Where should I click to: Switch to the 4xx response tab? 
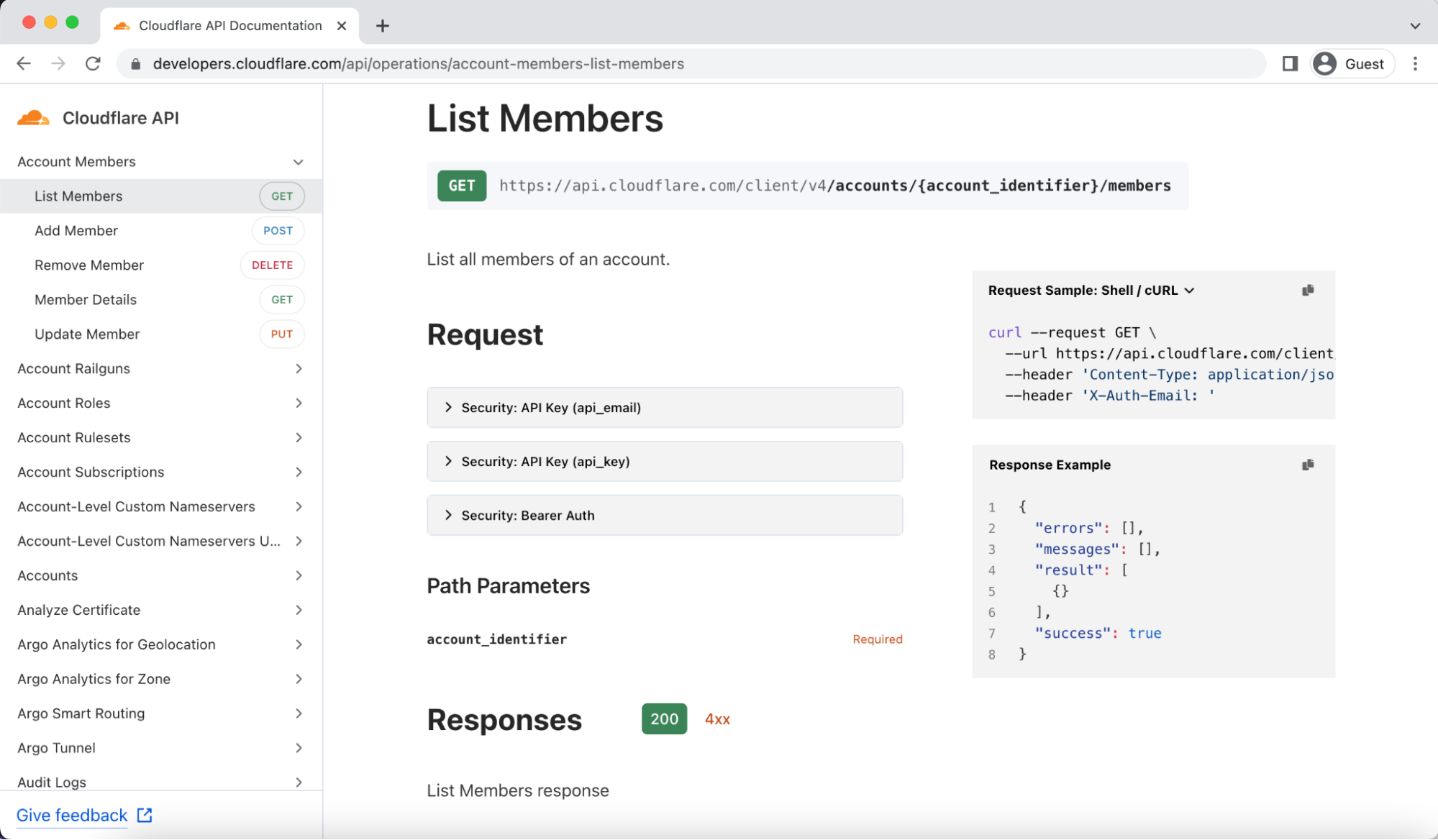coord(717,719)
